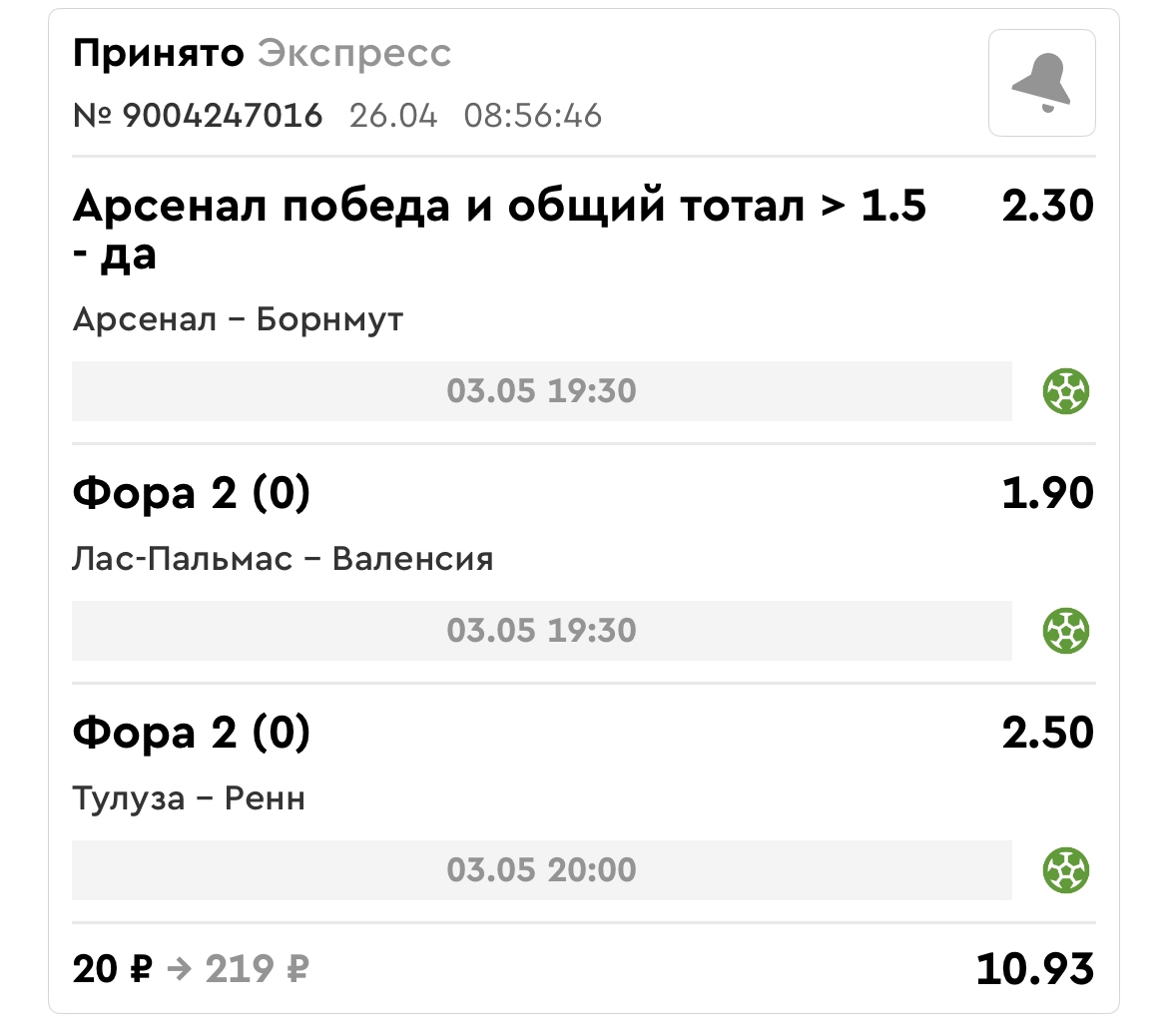Click the arrow between 20 ₽ and 219 ₽
1168x1036 pixels.
180,969
